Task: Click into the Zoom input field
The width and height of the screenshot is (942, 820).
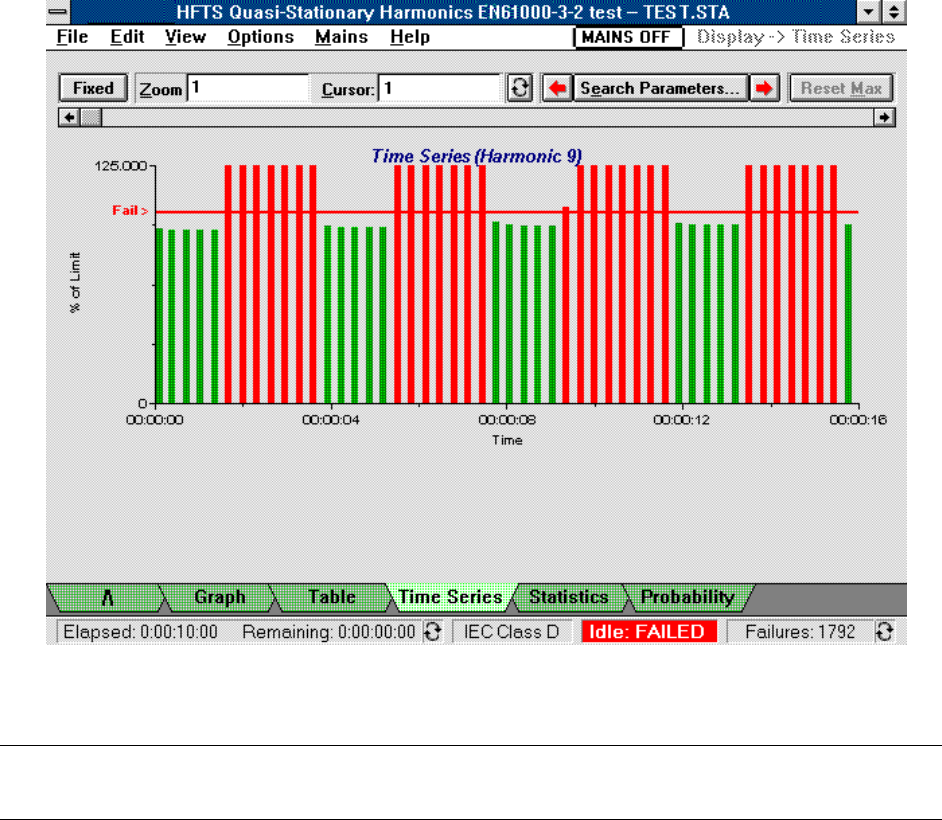Action: pyautogui.click(x=248, y=88)
